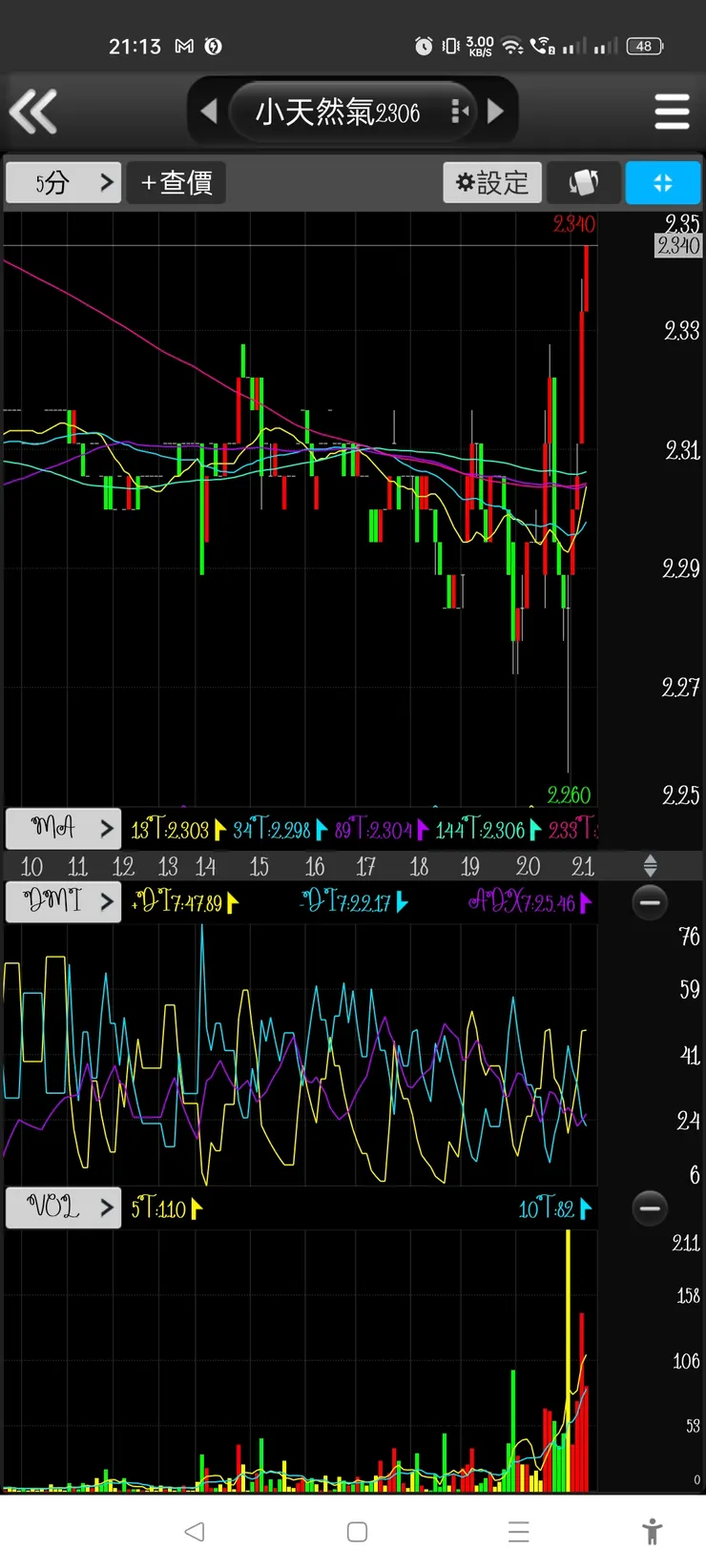Collapse the DMI panel with minus button

(650, 902)
